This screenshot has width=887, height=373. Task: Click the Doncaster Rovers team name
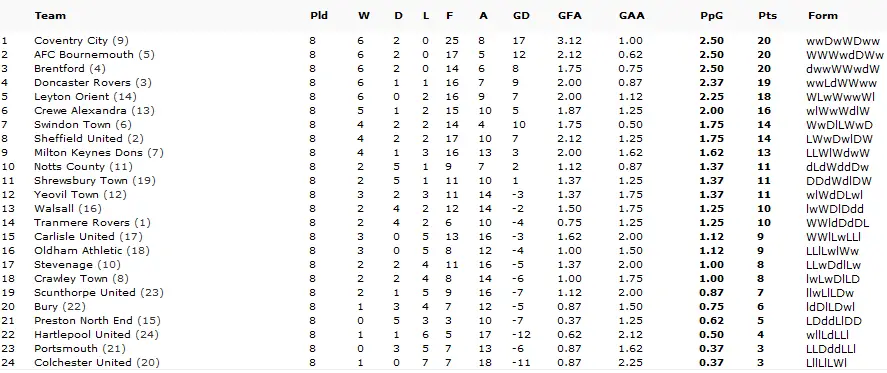(83, 83)
